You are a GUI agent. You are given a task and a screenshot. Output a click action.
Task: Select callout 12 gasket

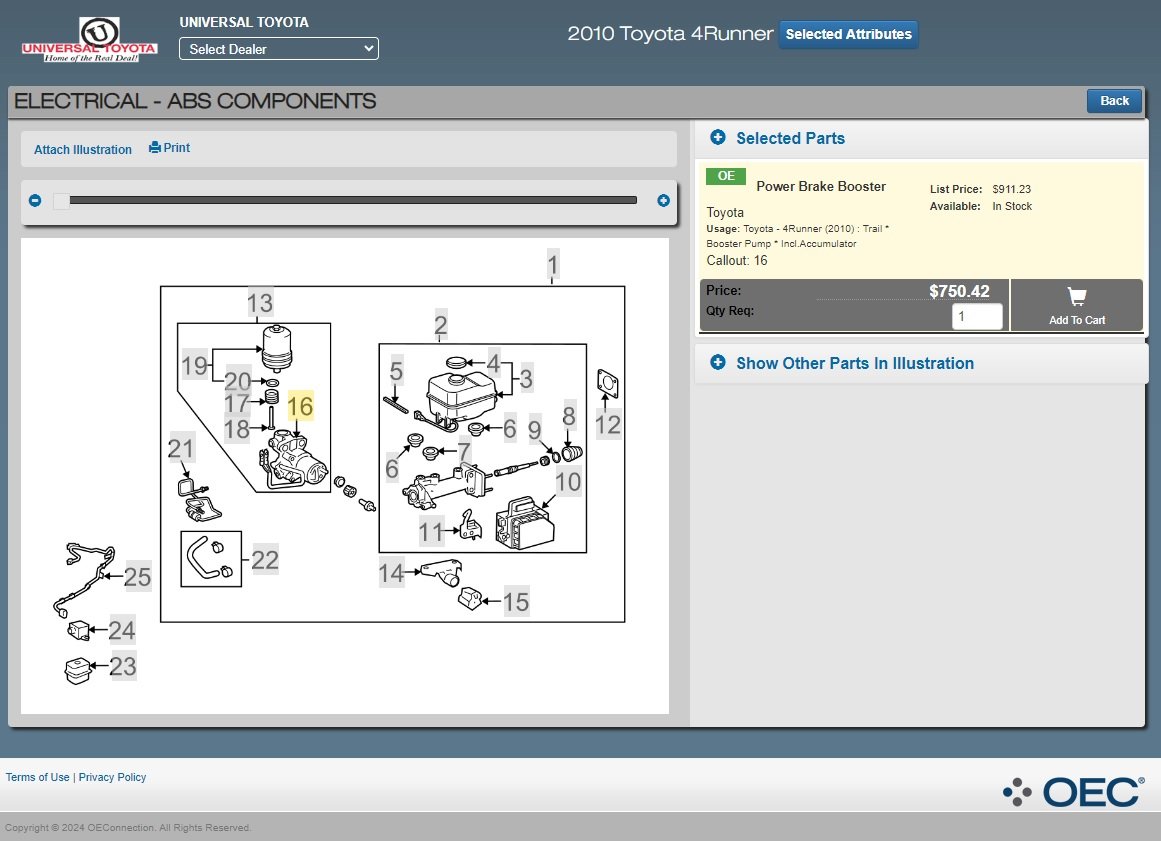point(608,425)
